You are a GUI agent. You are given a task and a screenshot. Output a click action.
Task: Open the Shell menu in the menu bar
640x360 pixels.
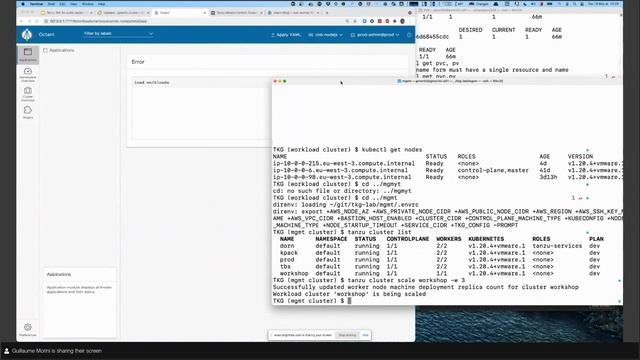pyautogui.click(x=51, y=4)
